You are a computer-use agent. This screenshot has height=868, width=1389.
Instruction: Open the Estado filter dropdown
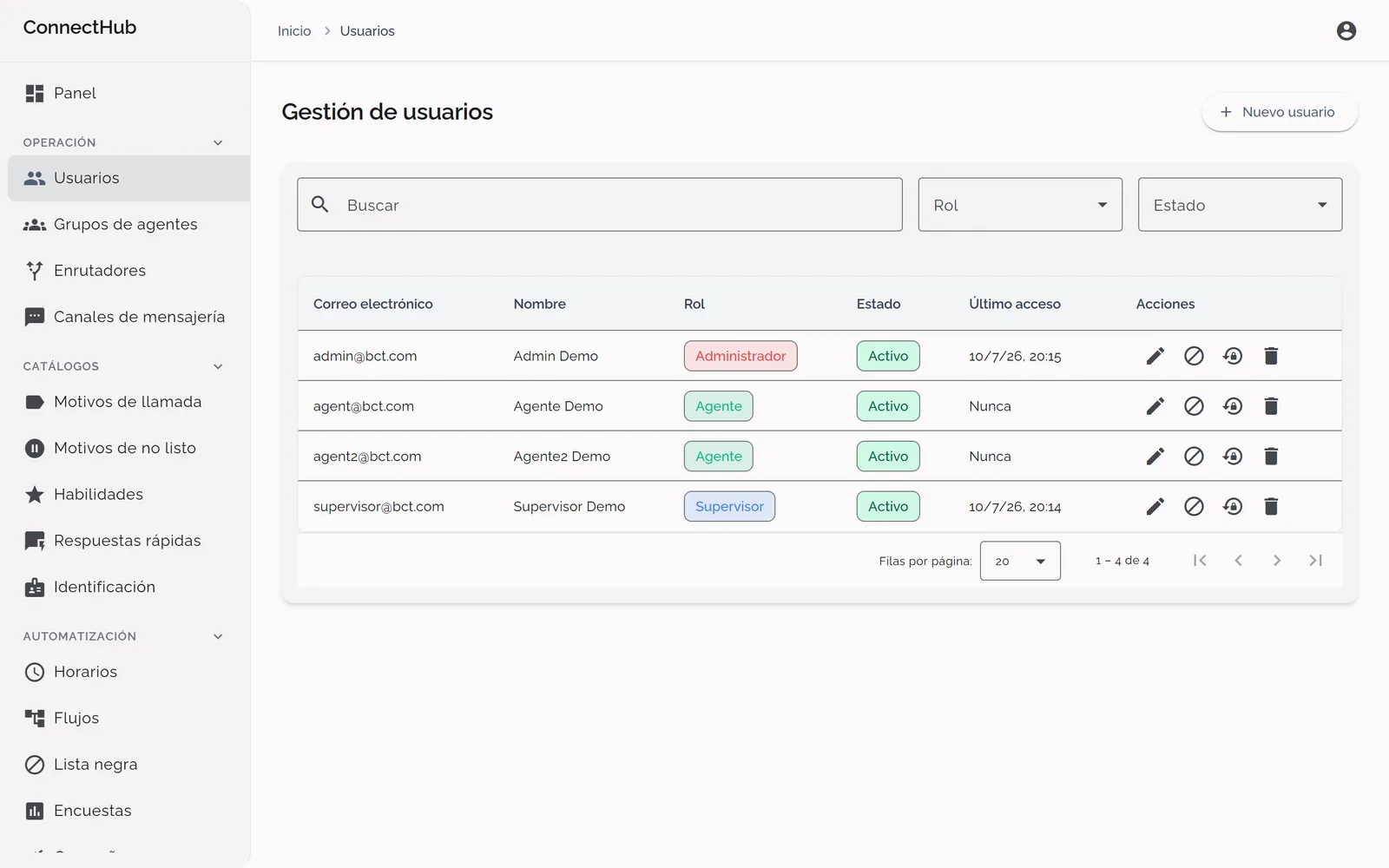(1240, 205)
